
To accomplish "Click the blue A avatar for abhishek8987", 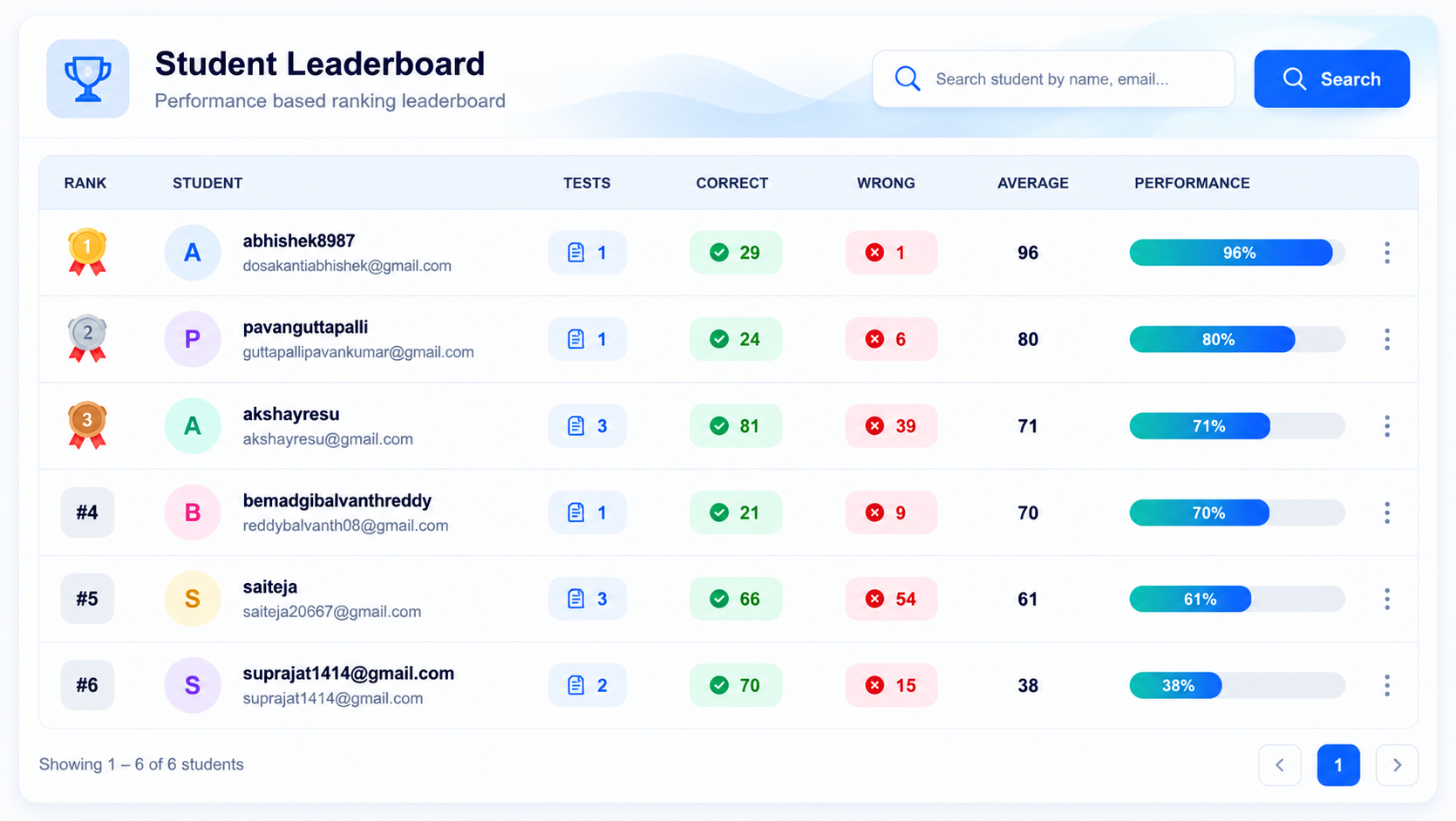I will [193, 253].
